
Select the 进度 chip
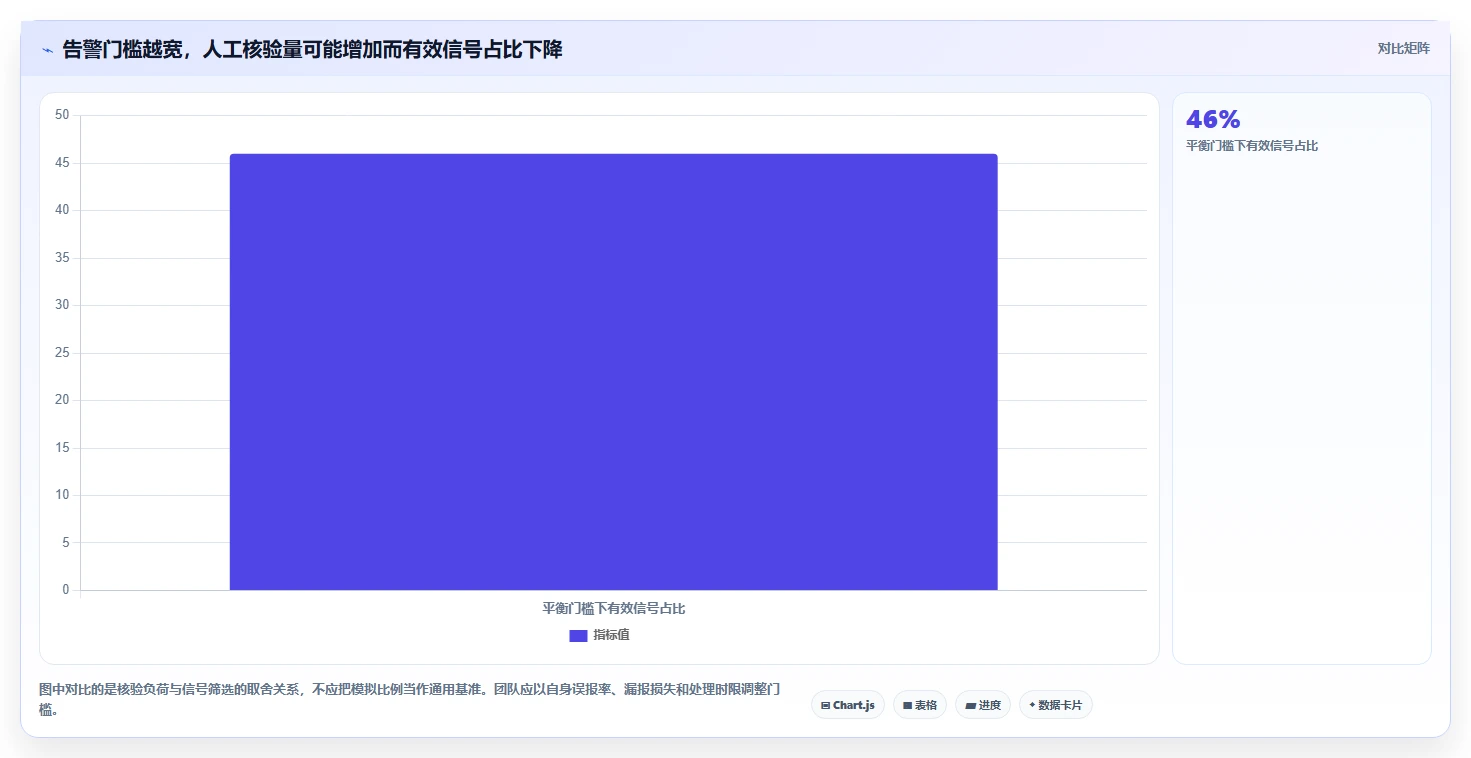tap(983, 705)
